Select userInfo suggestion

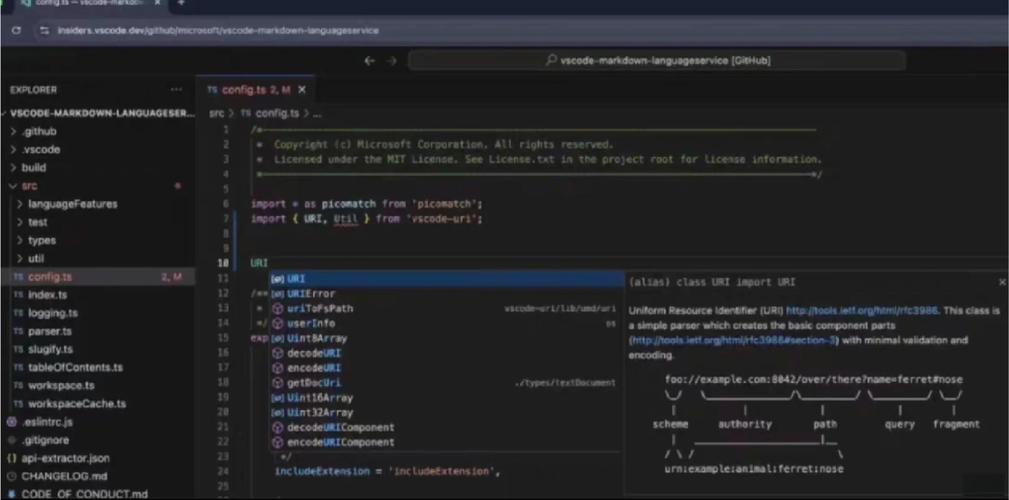click(x=447, y=324)
